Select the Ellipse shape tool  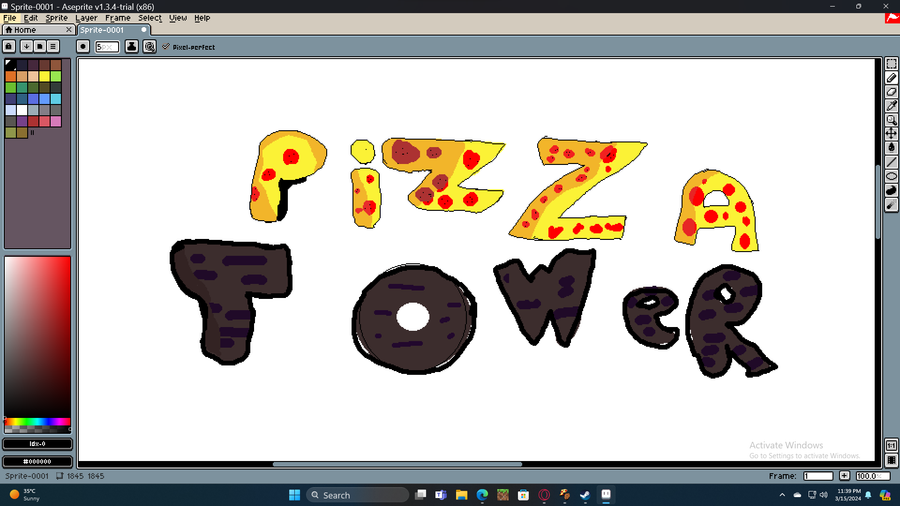tap(891, 176)
